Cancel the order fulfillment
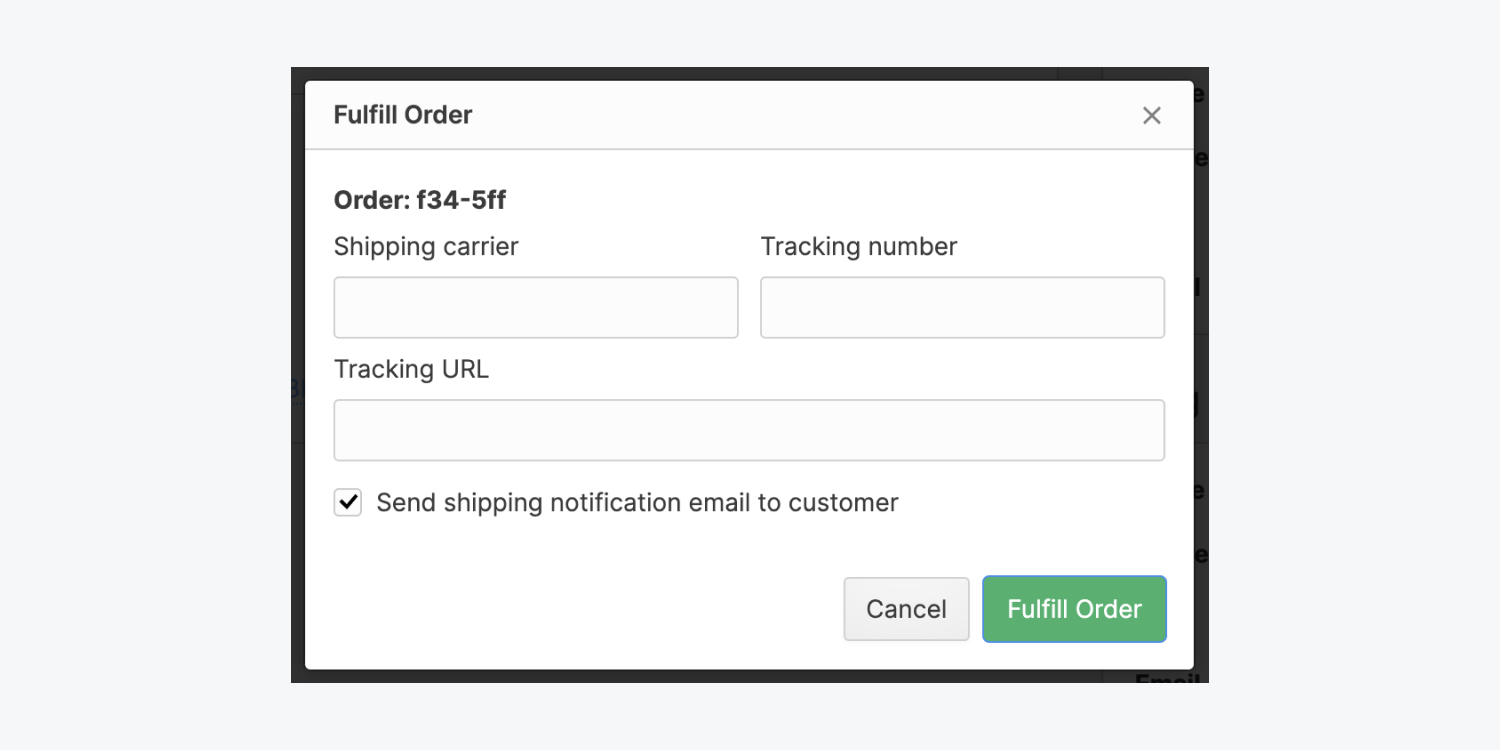This screenshot has height=751, width=1501. coord(906,609)
